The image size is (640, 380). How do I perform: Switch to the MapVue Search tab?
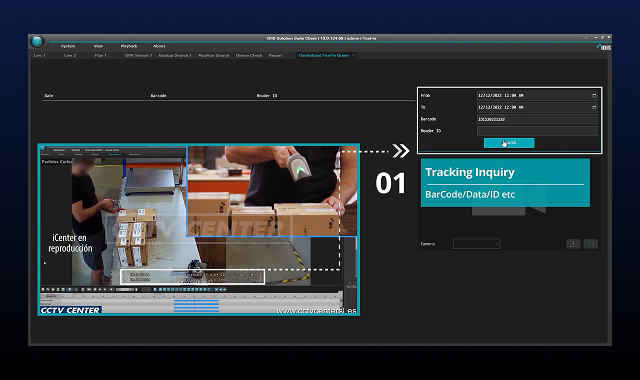point(213,55)
